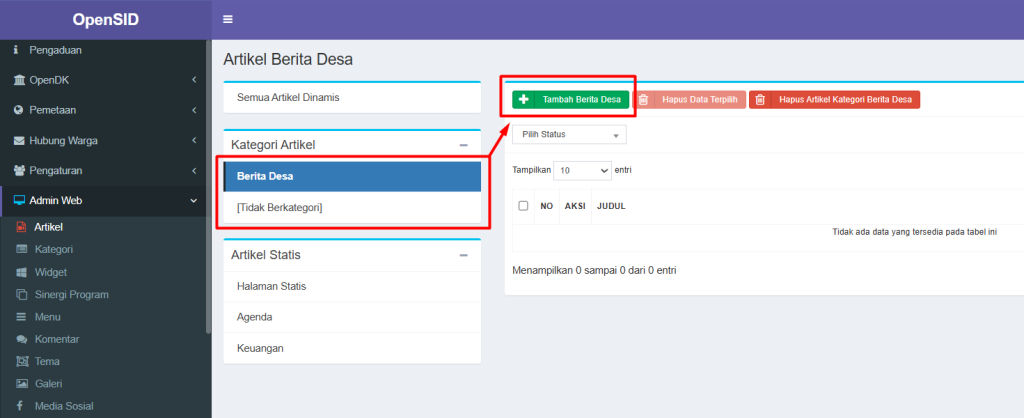Screen dimensions: 1024x418
Task: Expand the Pengaturan submenu chevron
Action: [x=194, y=170]
